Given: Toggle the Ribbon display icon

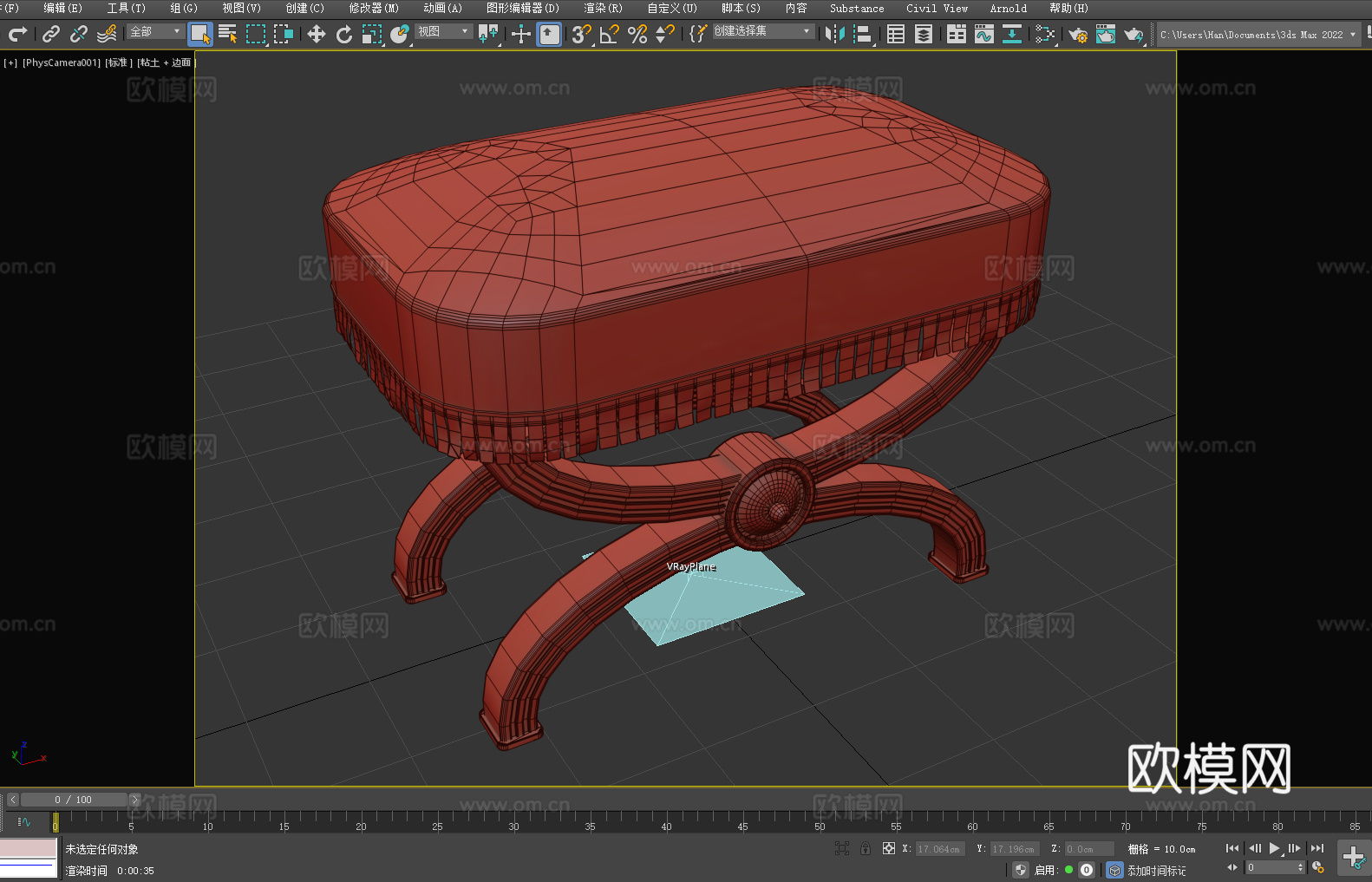Looking at the screenshot, I should pyautogui.click(x=957, y=34).
